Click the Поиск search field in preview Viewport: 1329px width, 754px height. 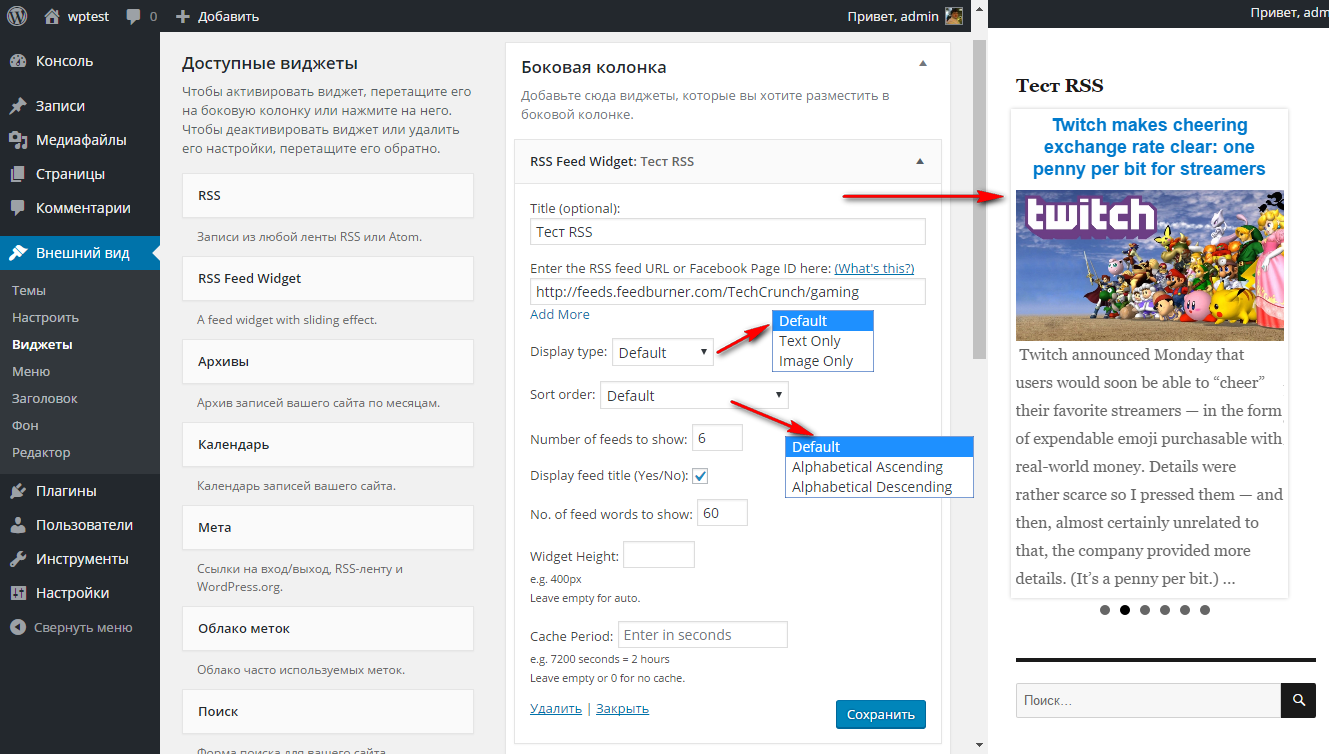tap(1148, 700)
